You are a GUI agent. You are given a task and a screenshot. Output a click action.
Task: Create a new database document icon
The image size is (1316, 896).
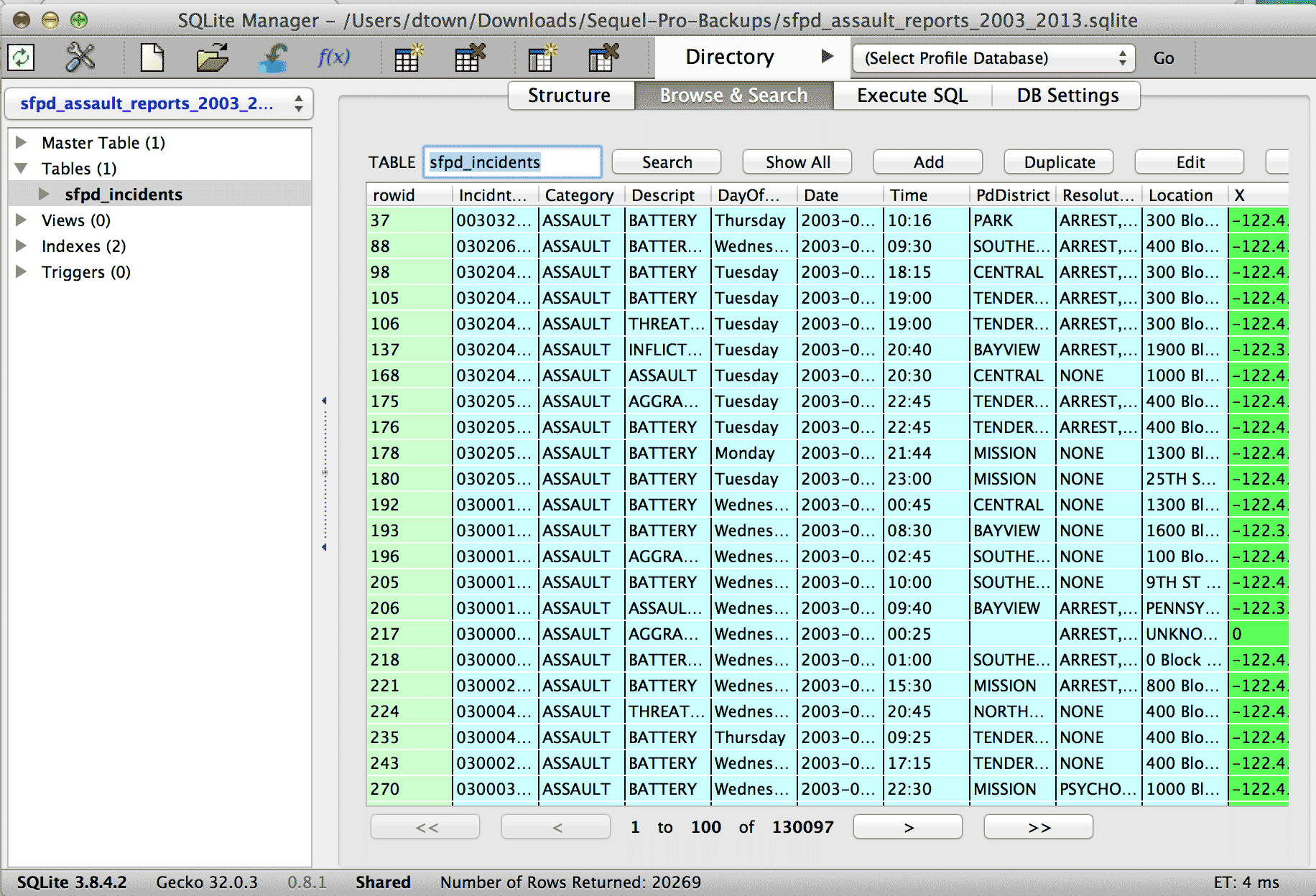coord(152,57)
